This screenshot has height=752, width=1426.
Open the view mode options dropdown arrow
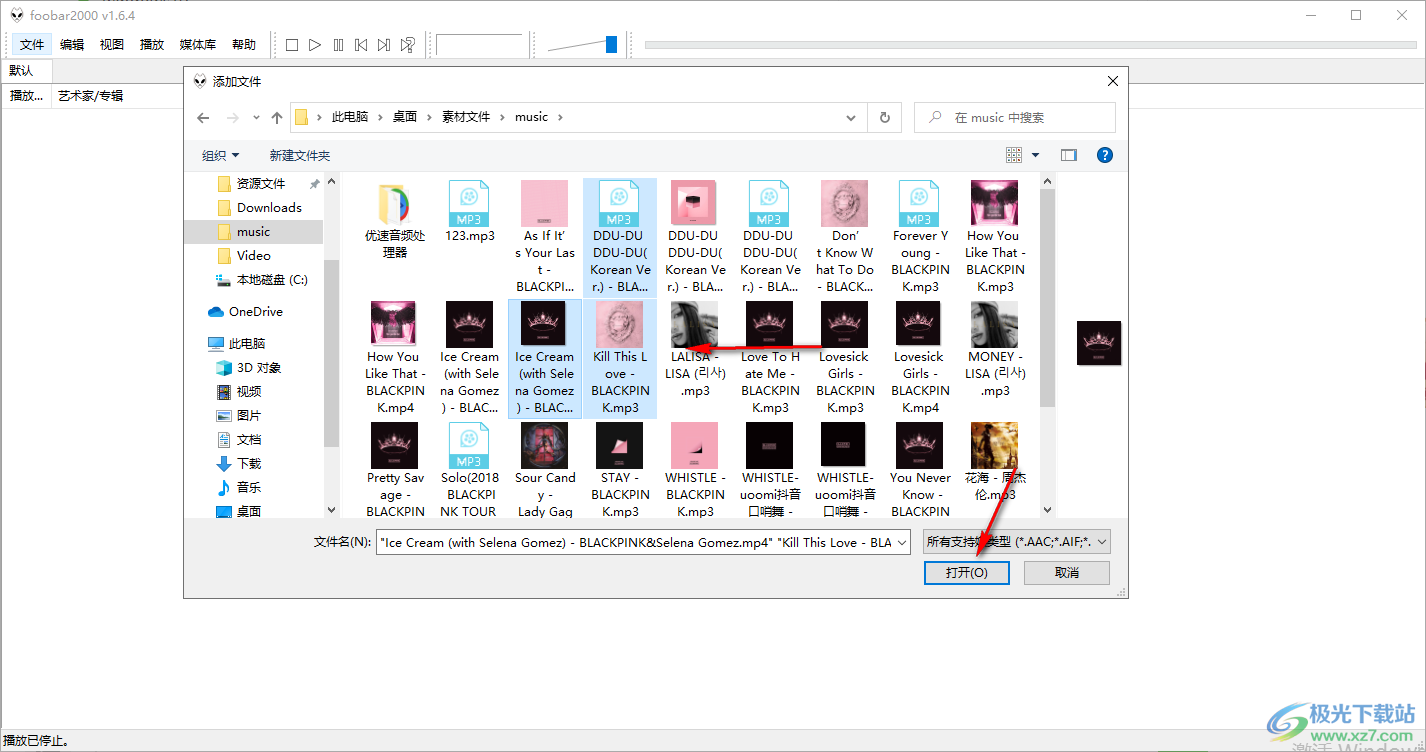[1036, 155]
